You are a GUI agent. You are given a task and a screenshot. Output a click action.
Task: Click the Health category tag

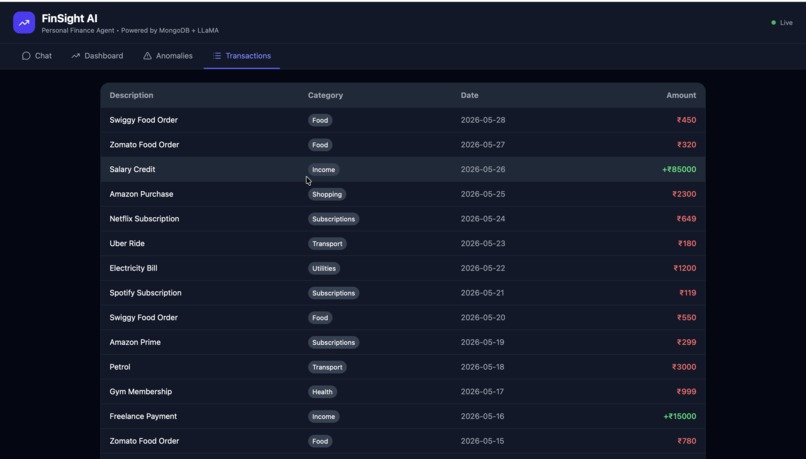point(322,391)
